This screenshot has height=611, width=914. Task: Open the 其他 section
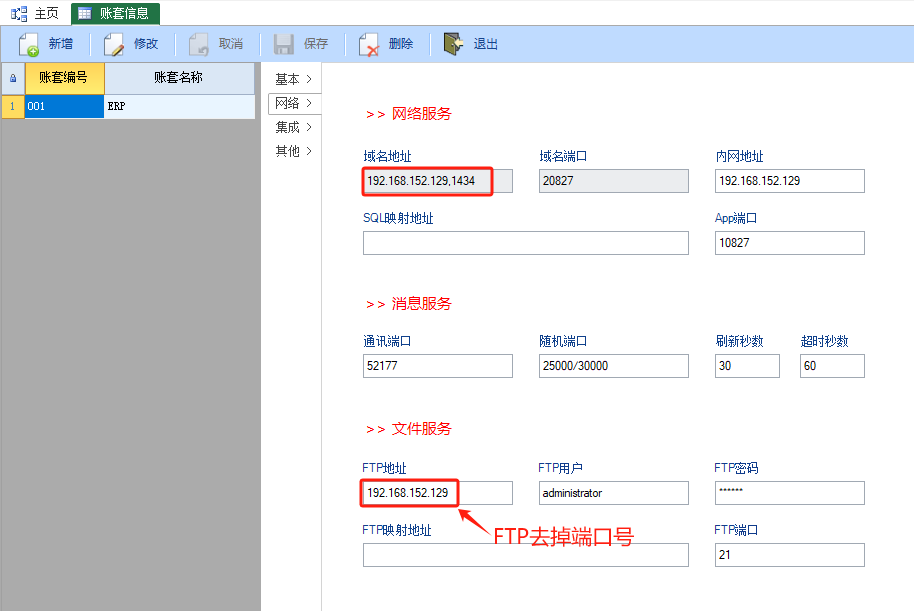[x=293, y=151]
